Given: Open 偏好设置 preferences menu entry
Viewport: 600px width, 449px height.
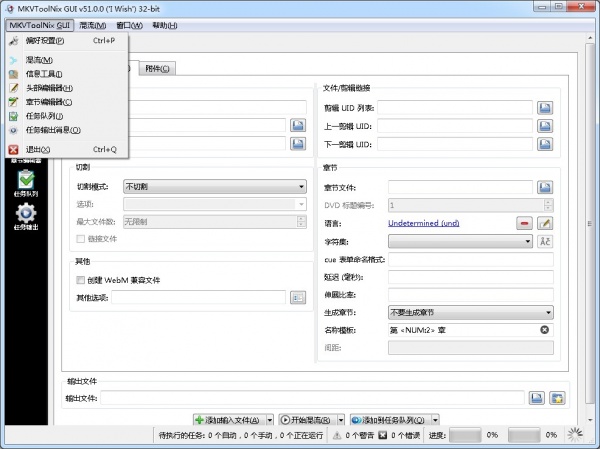Looking at the screenshot, I should tap(67, 41).
